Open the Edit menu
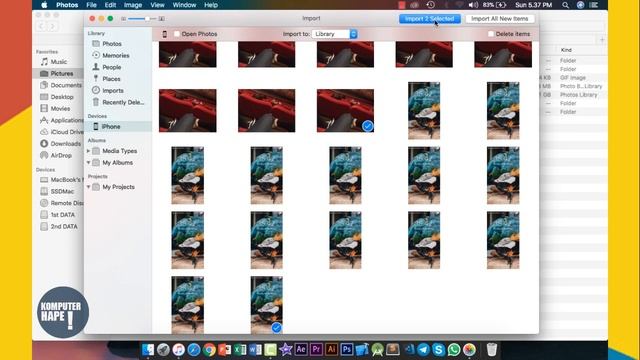 pyautogui.click(x=110, y=5)
